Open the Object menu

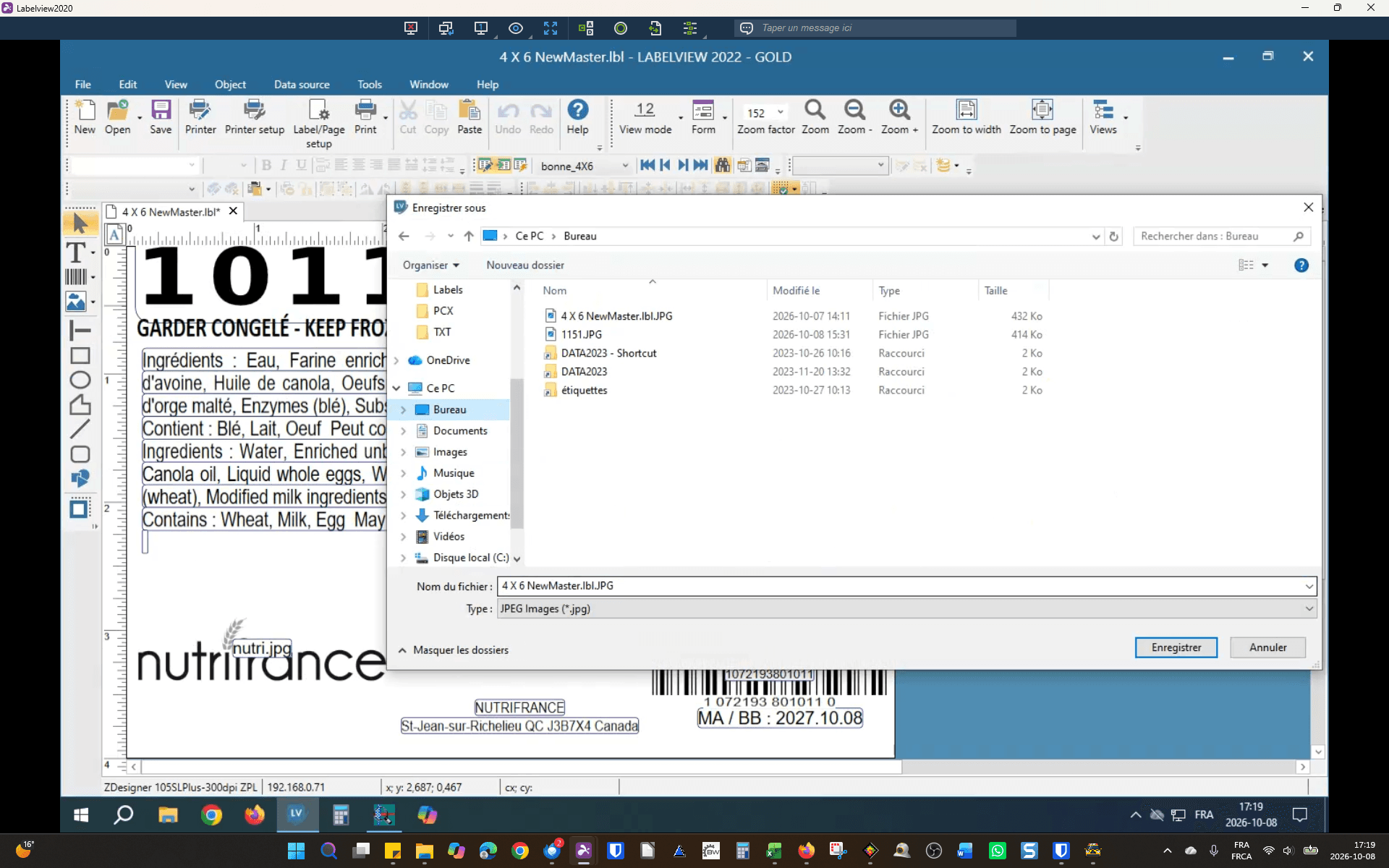pos(230,85)
